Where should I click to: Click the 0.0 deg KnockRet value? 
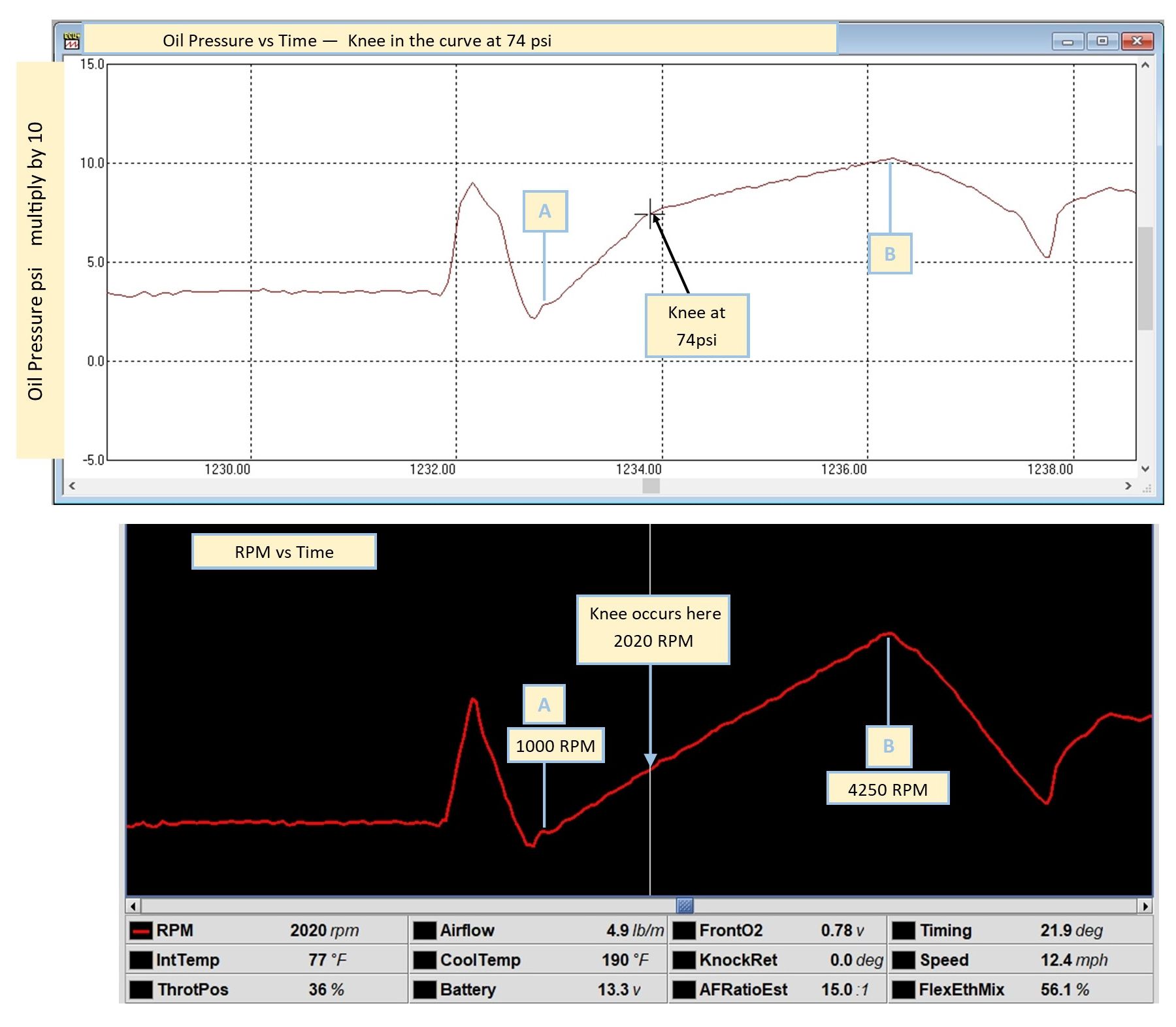[x=857, y=960]
